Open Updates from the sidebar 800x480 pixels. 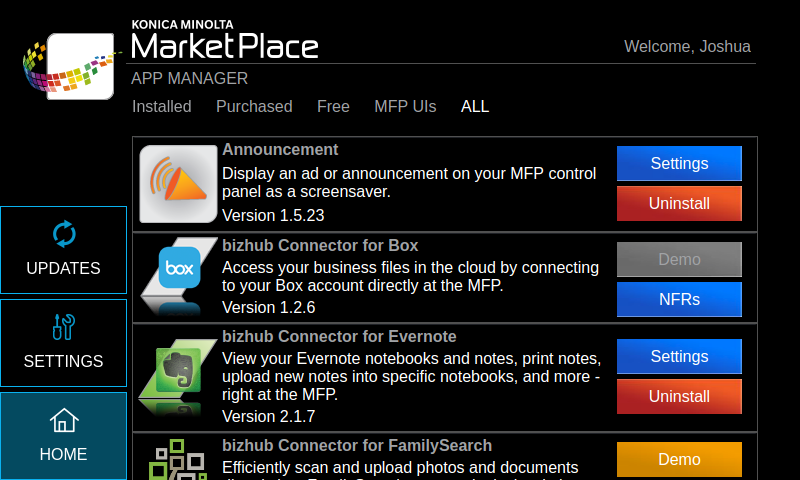64,250
